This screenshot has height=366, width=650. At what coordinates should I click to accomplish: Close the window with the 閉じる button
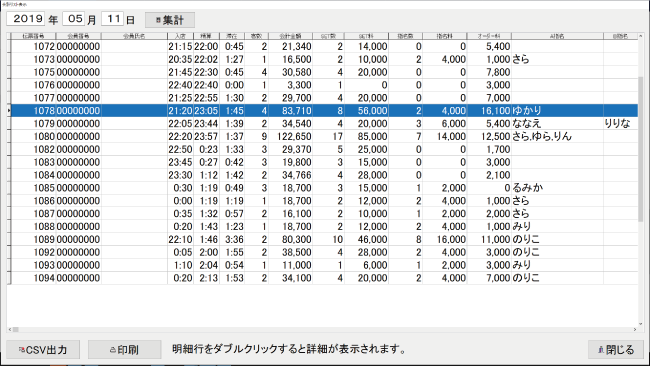[x=616, y=350]
